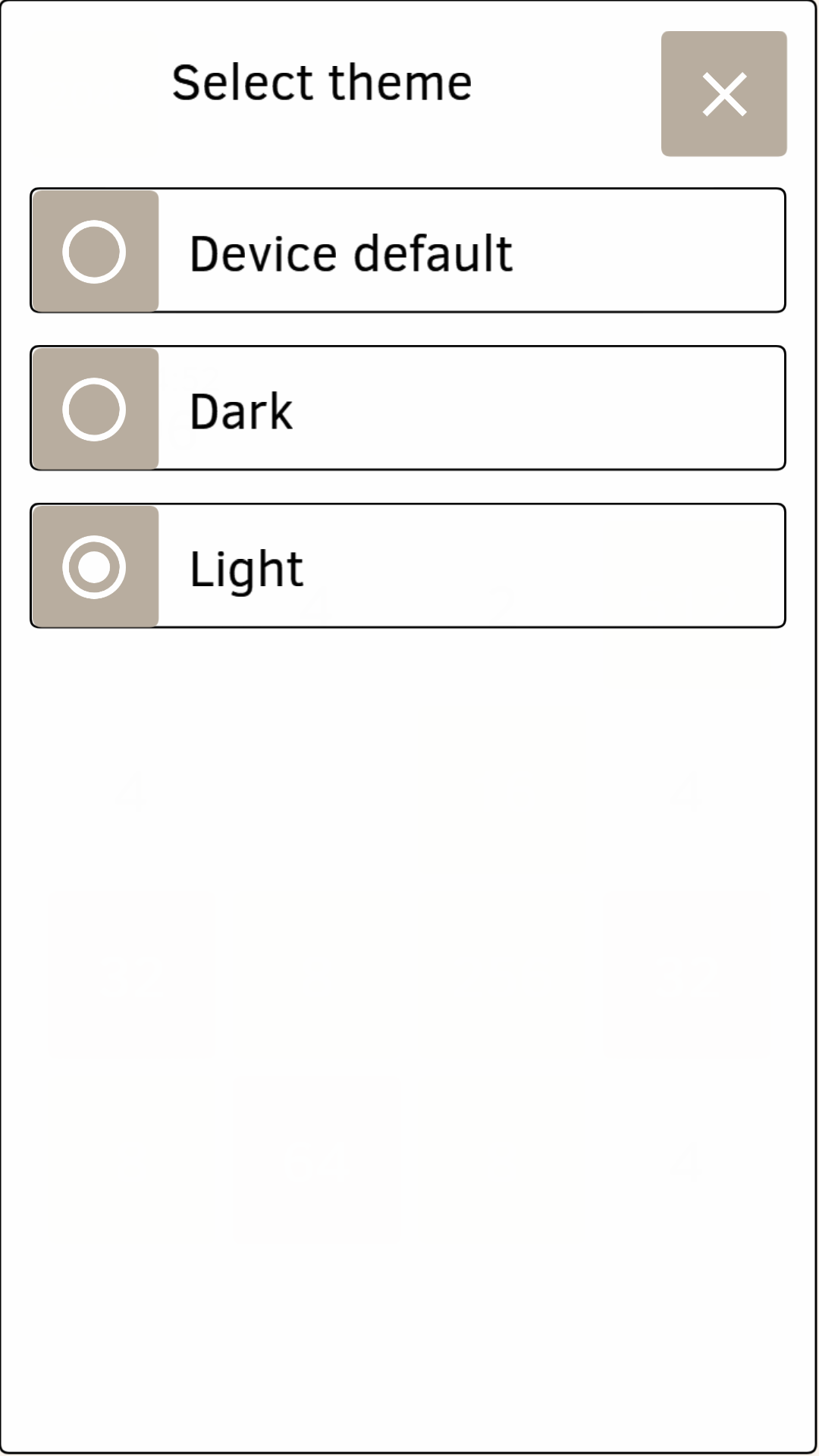Click the "Dark" label text
This screenshot has height=1456, width=819.
coord(240,411)
